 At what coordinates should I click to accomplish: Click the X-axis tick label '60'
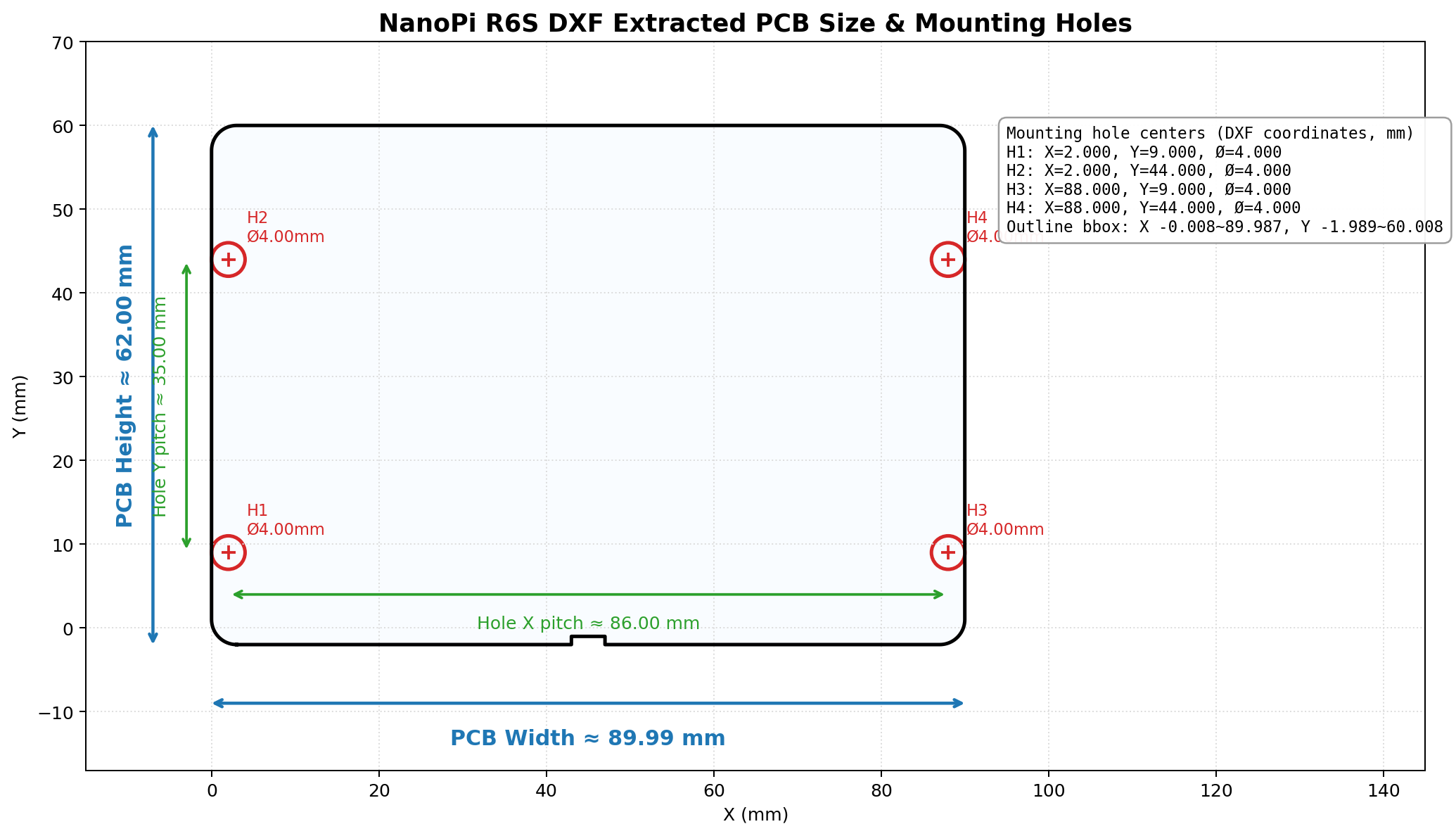pyautogui.click(x=714, y=790)
